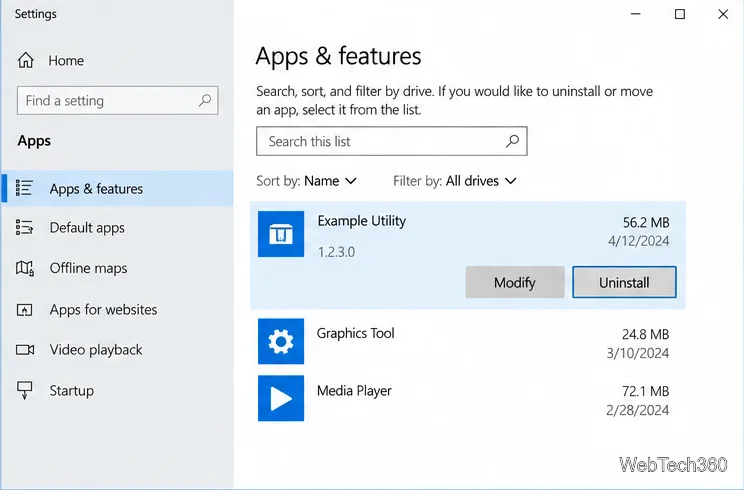This screenshot has width=744, height=490.
Task: Click the Apps section heading in sidebar
Action: pos(34,141)
